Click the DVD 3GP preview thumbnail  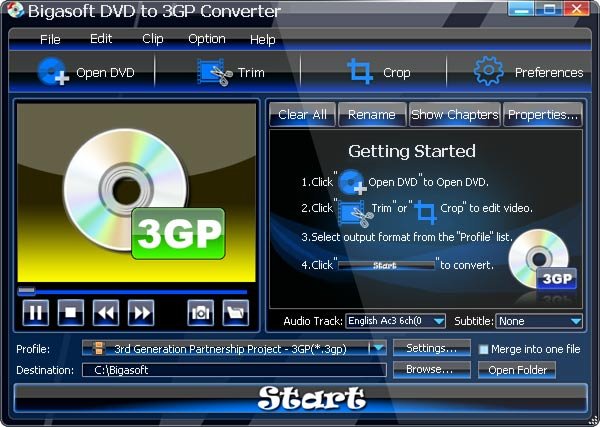[x=137, y=193]
